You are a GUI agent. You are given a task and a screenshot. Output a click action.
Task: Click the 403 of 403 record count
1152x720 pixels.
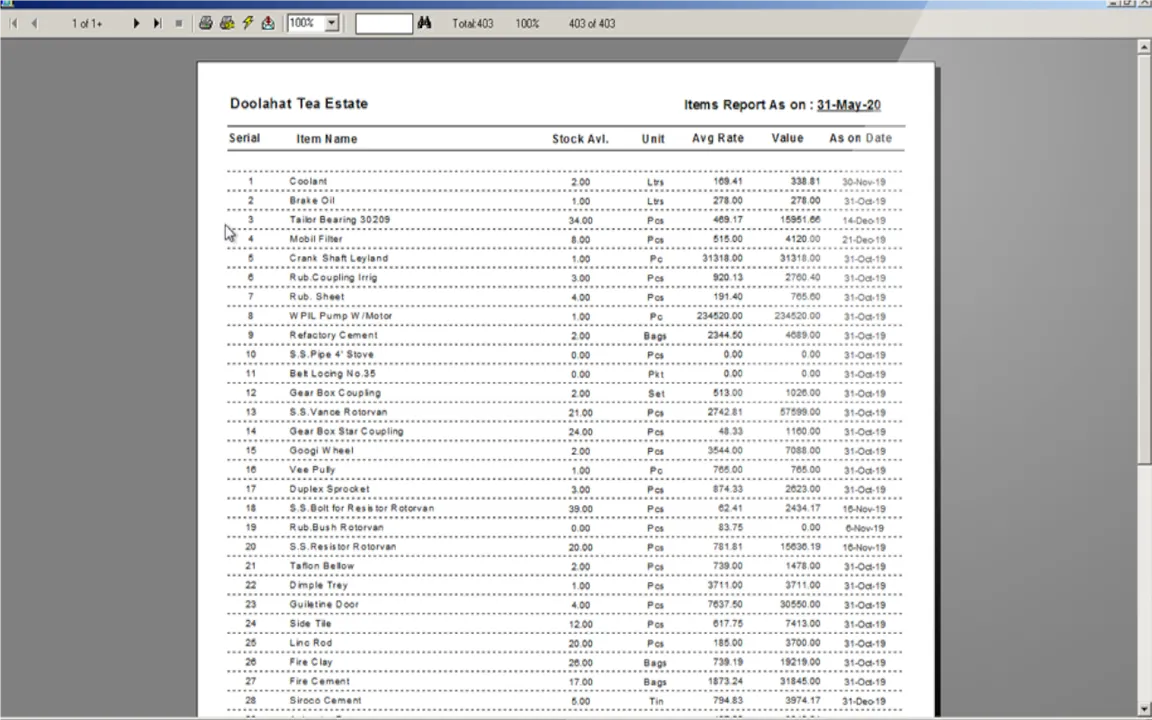coord(591,24)
